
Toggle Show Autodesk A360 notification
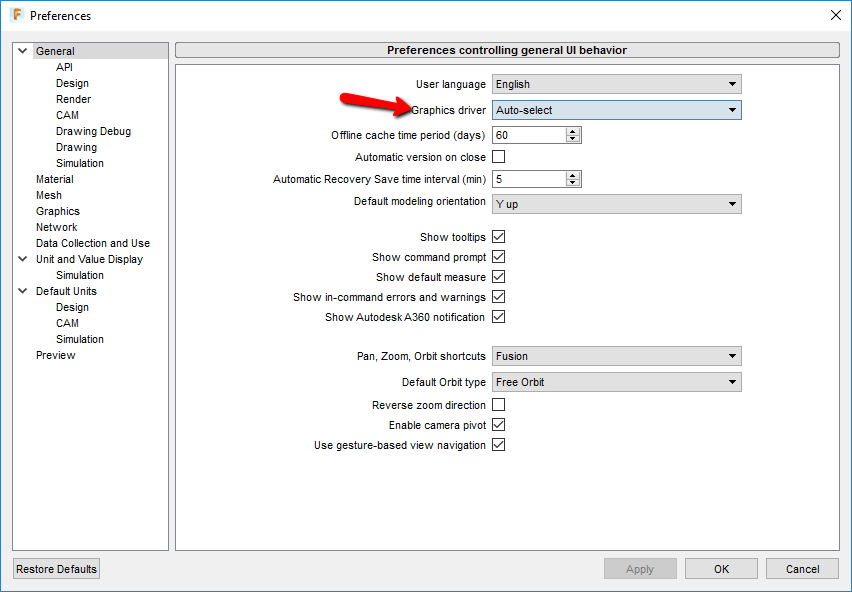click(x=498, y=317)
